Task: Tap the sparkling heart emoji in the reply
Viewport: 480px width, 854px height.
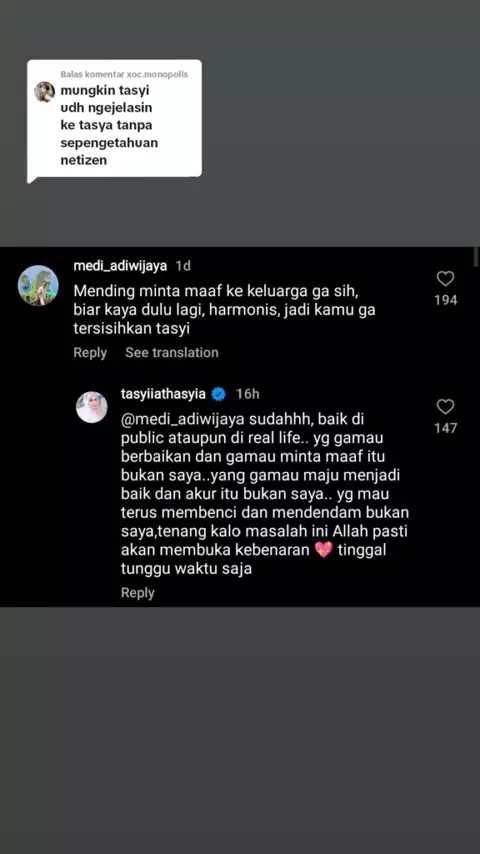Action: pos(324,550)
